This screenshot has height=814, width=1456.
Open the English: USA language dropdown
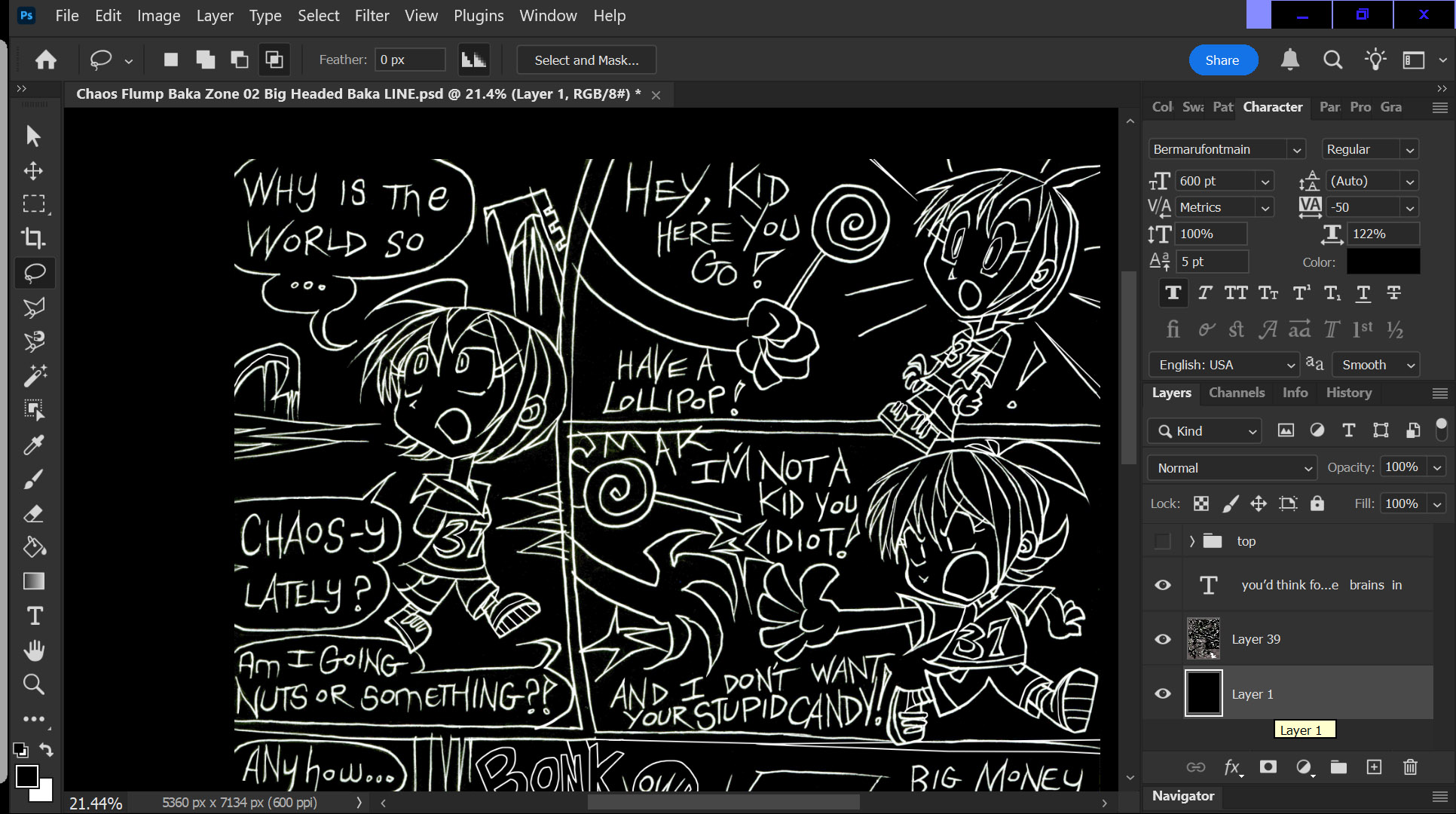pyautogui.click(x=1225, y=365)
